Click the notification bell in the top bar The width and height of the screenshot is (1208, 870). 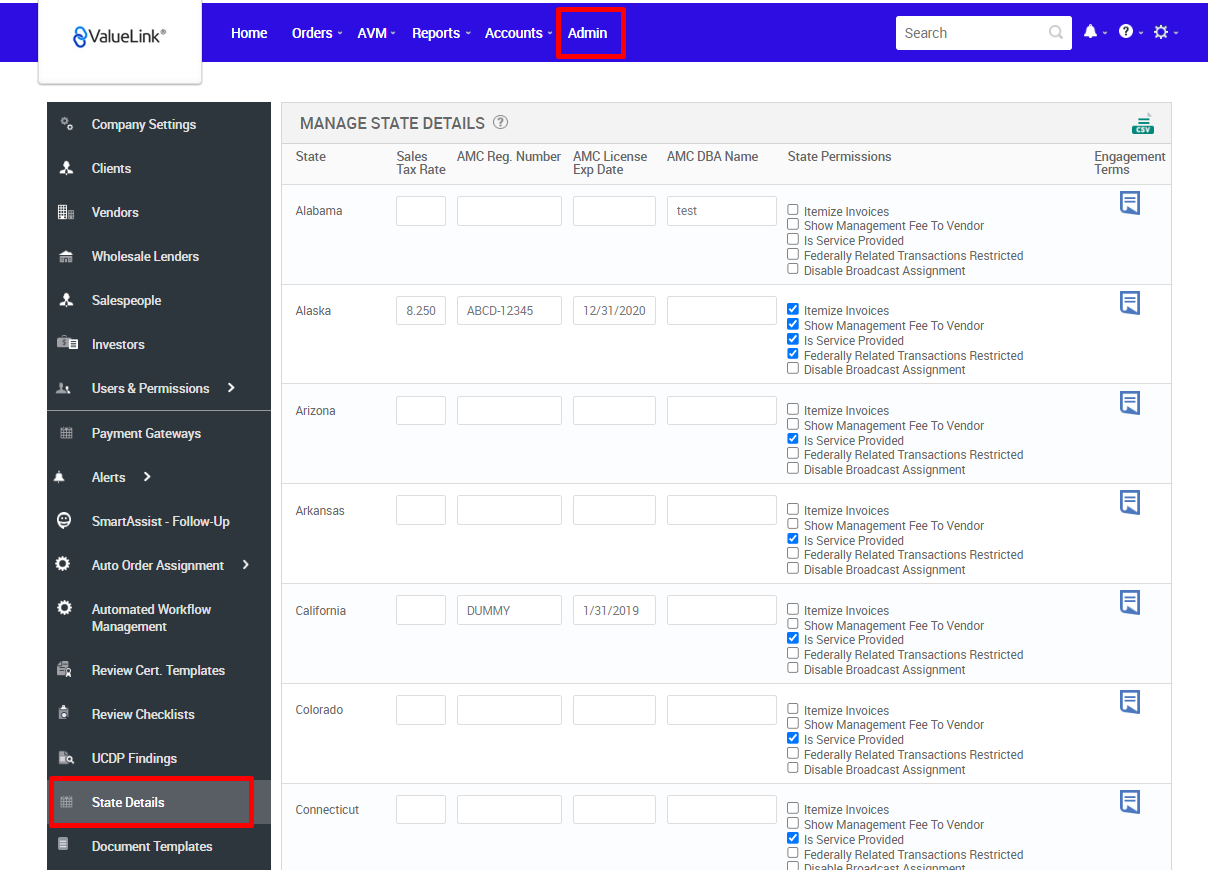tap(1090, 32)
